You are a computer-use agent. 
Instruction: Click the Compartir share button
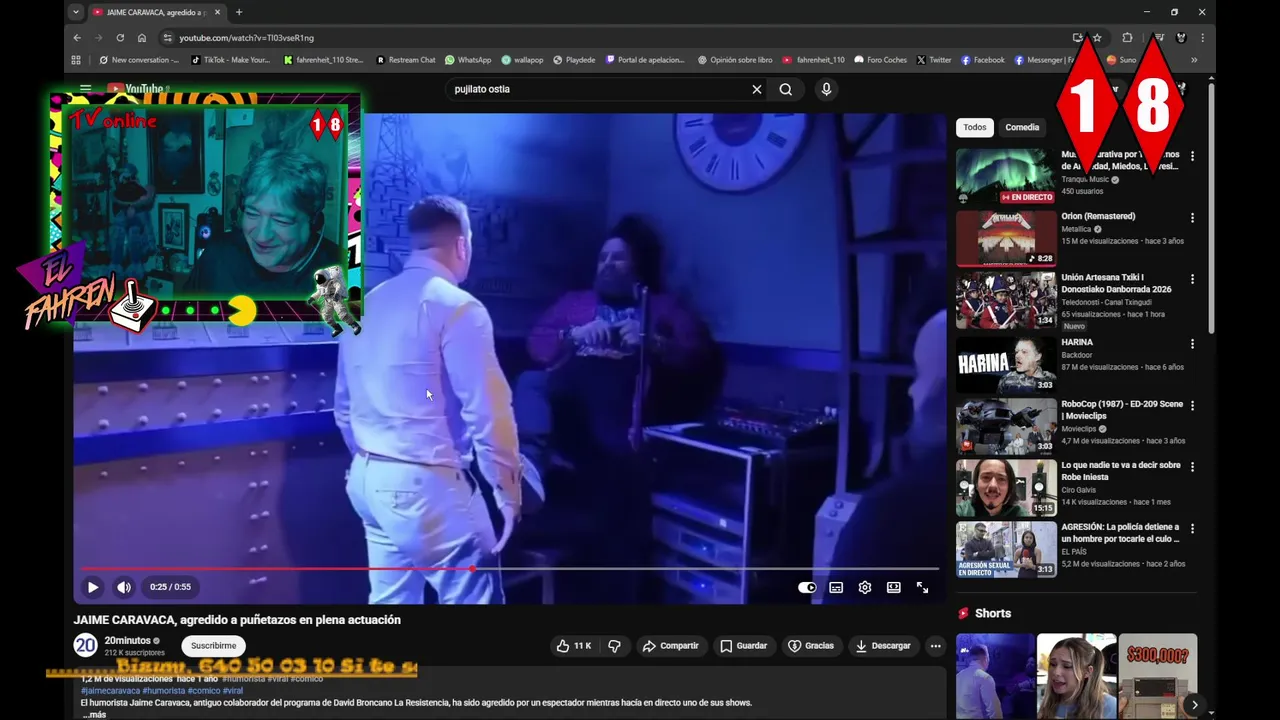(671, 646)
